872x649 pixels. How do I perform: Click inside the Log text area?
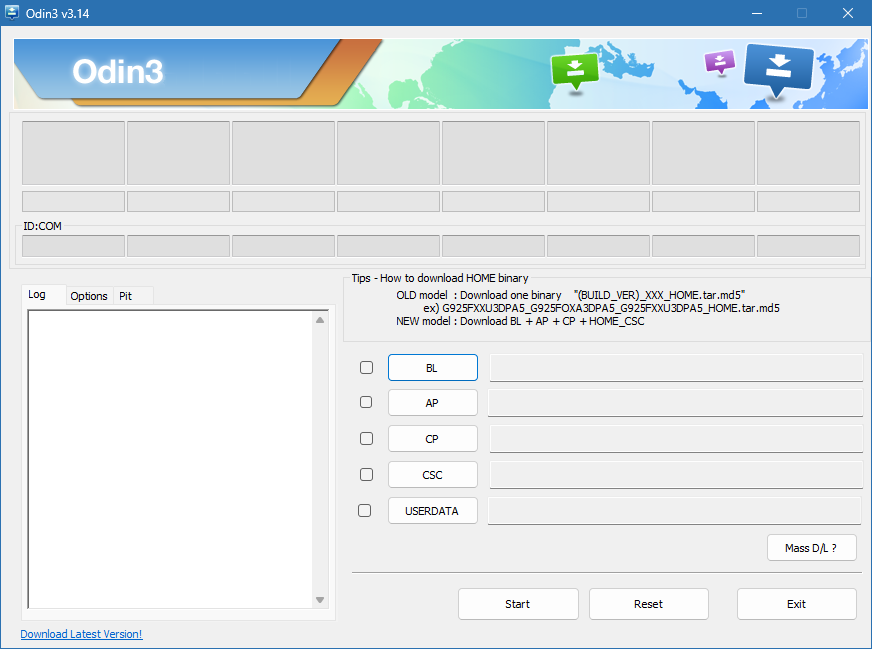170,459
